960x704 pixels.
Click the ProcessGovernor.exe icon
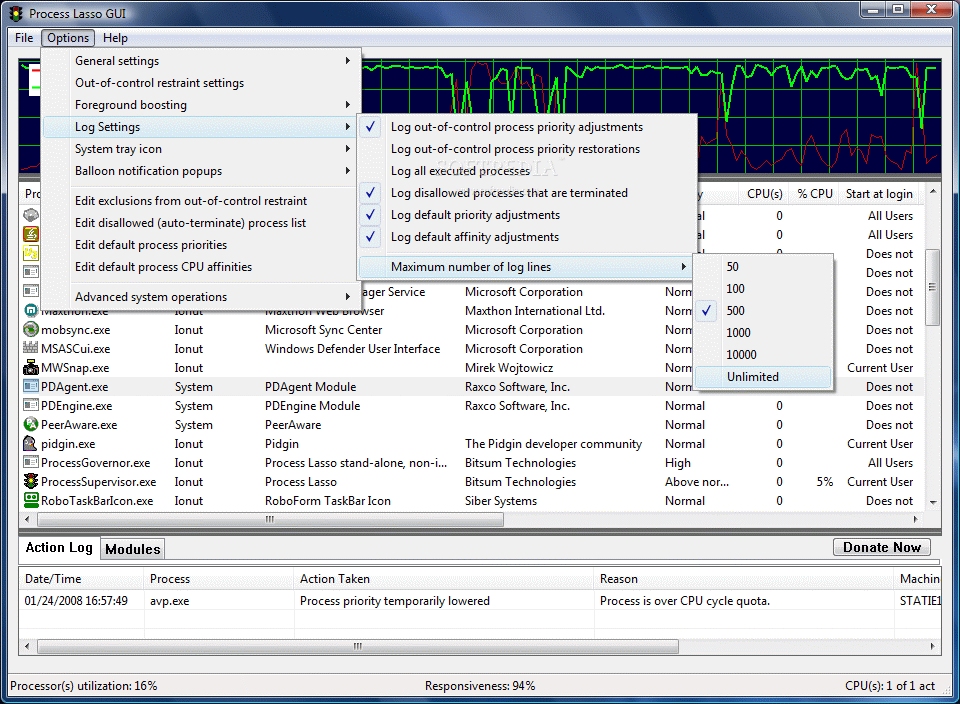point(31,462)
